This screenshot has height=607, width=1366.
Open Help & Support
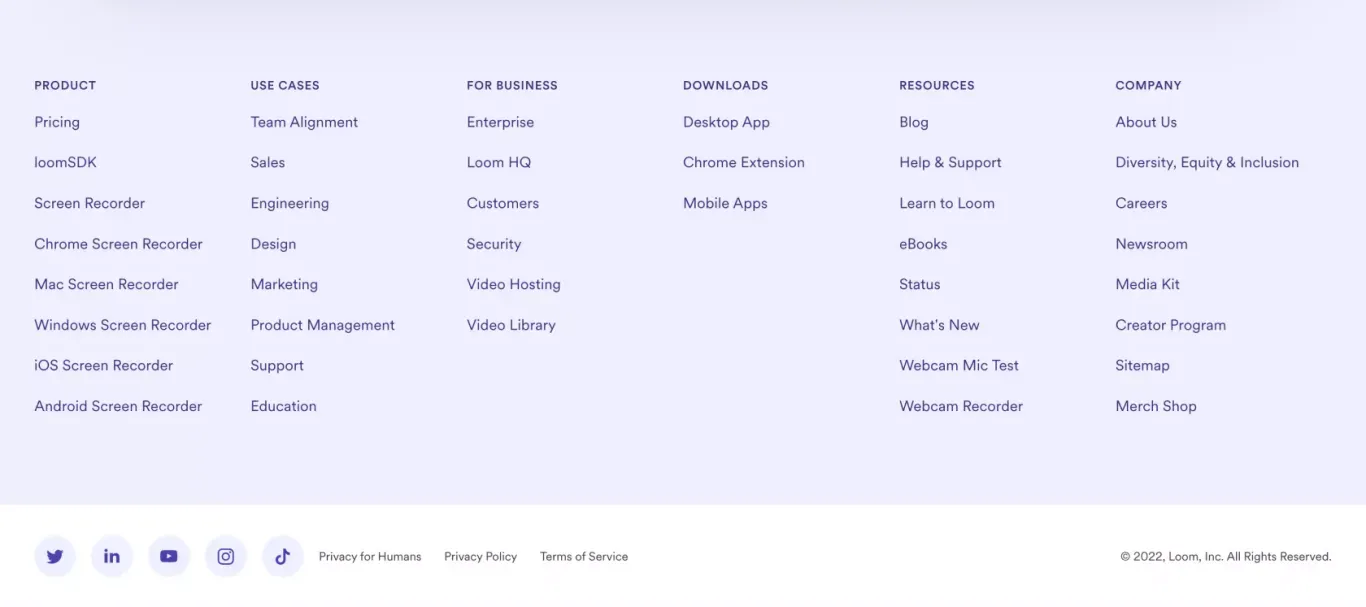click(950, 162)
